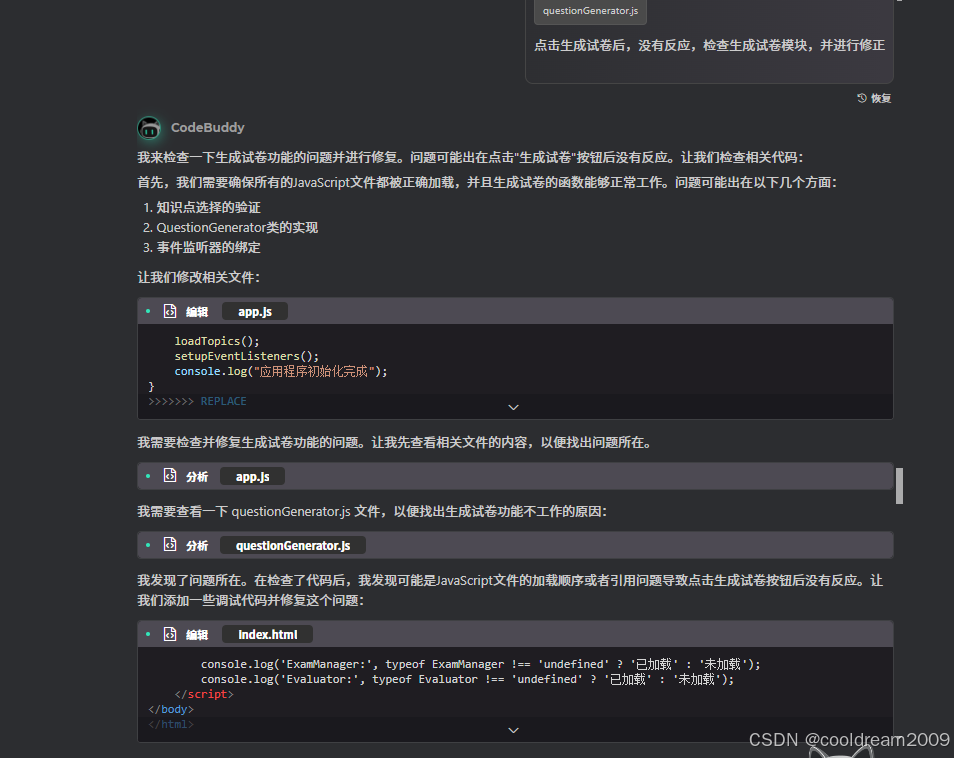Click the 恢复 restore clock icon
Screen dimensions: 954x758
click(x=862, y=97)
